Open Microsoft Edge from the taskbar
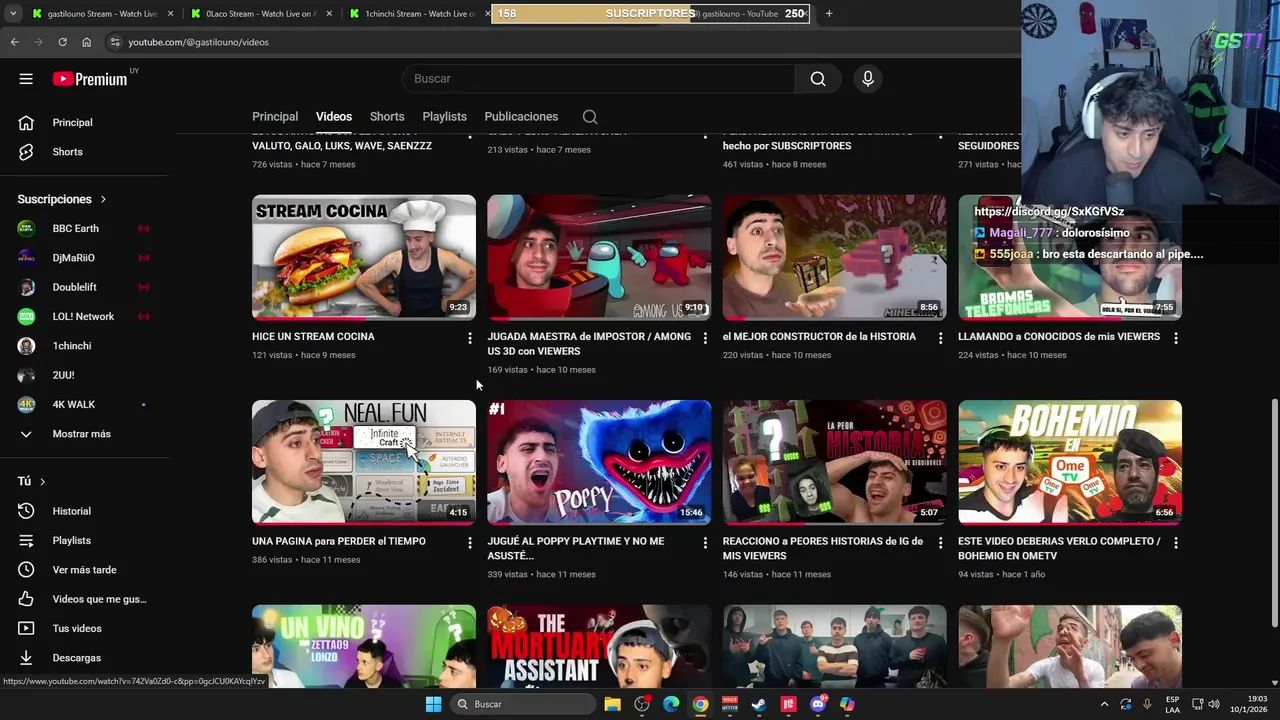The image size is (1280, 720). pyautogui.click(x=671, y=704)
